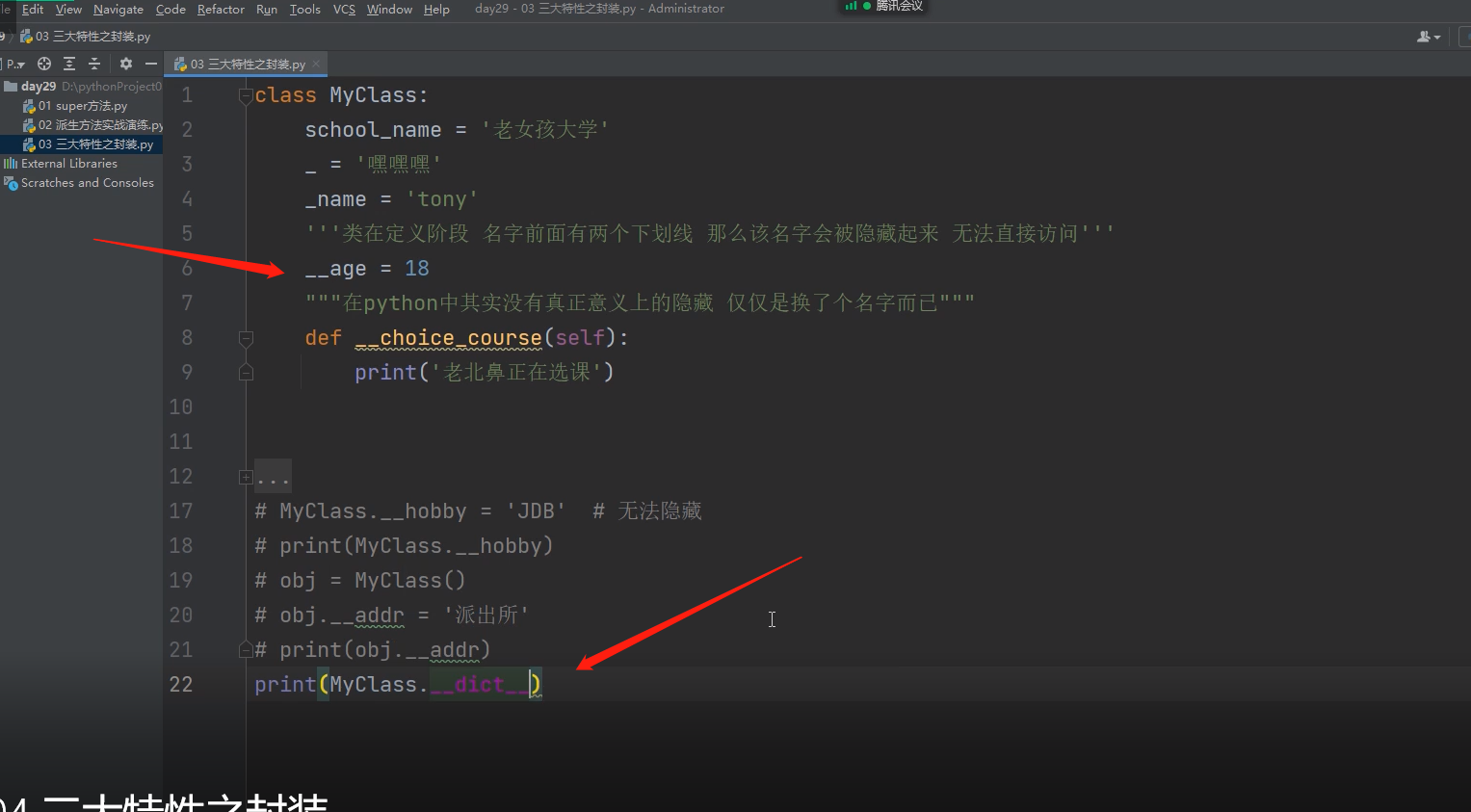
Task: Select the 03 三大特性之封装.py editor tab
Action: 247,64
